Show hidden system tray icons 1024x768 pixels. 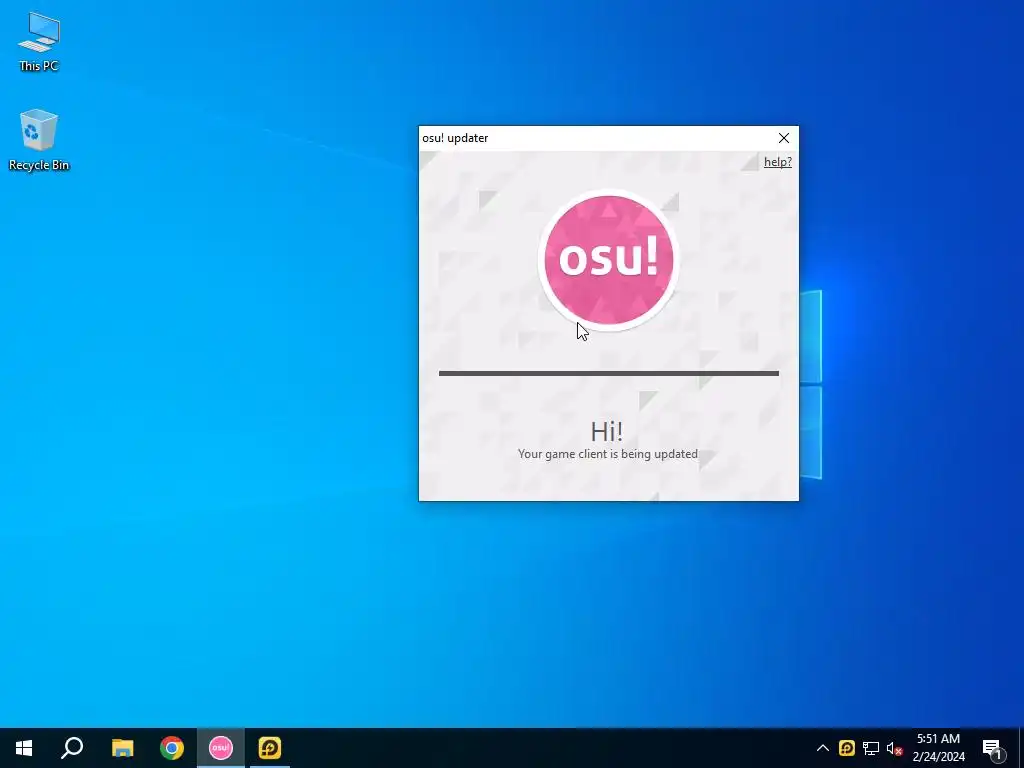click(823, 748)
